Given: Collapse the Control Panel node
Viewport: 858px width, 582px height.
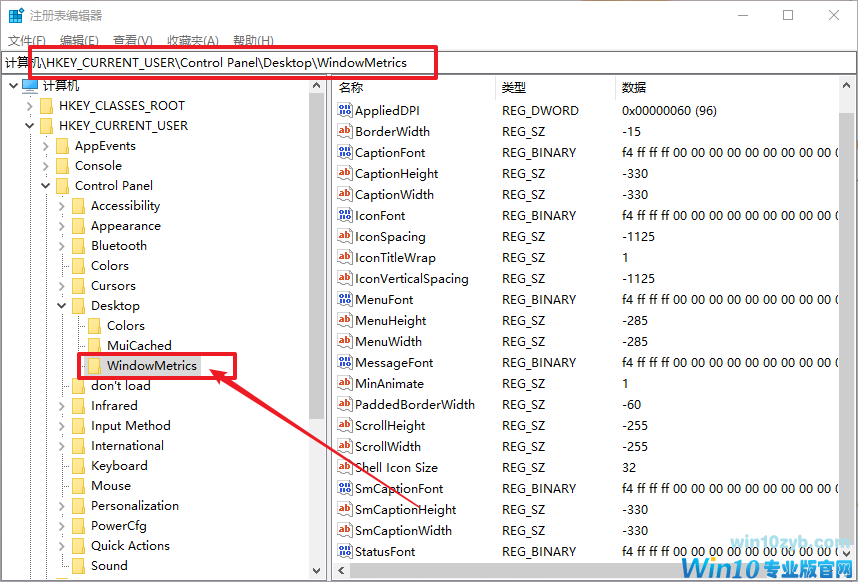Looking at the screenshot, I should (x=46, y=186).
